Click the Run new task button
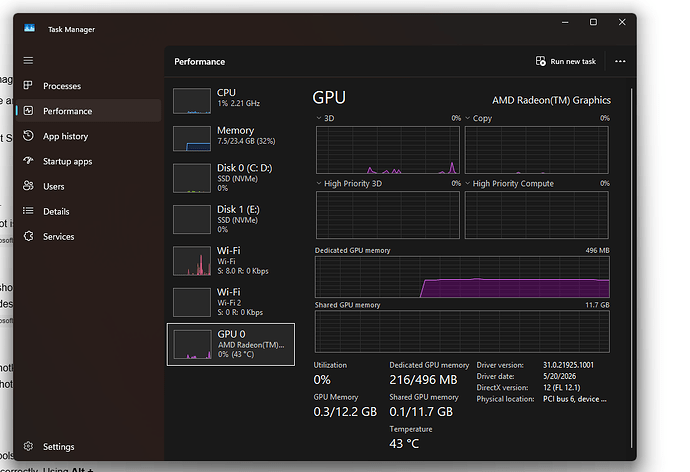The width and height of the screenshot is (690, 472). tap(566, 61)
